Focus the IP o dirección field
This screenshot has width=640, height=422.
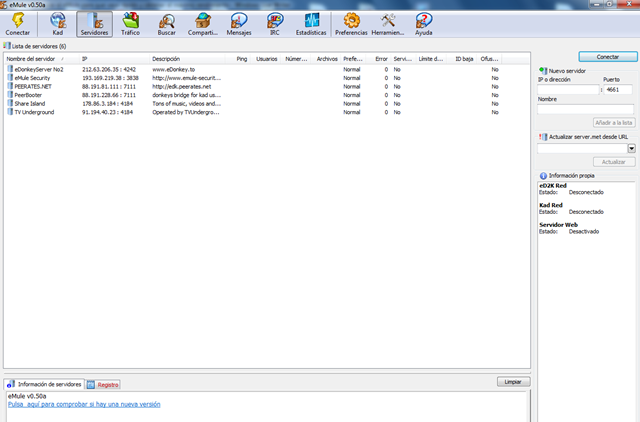(568, 89)
